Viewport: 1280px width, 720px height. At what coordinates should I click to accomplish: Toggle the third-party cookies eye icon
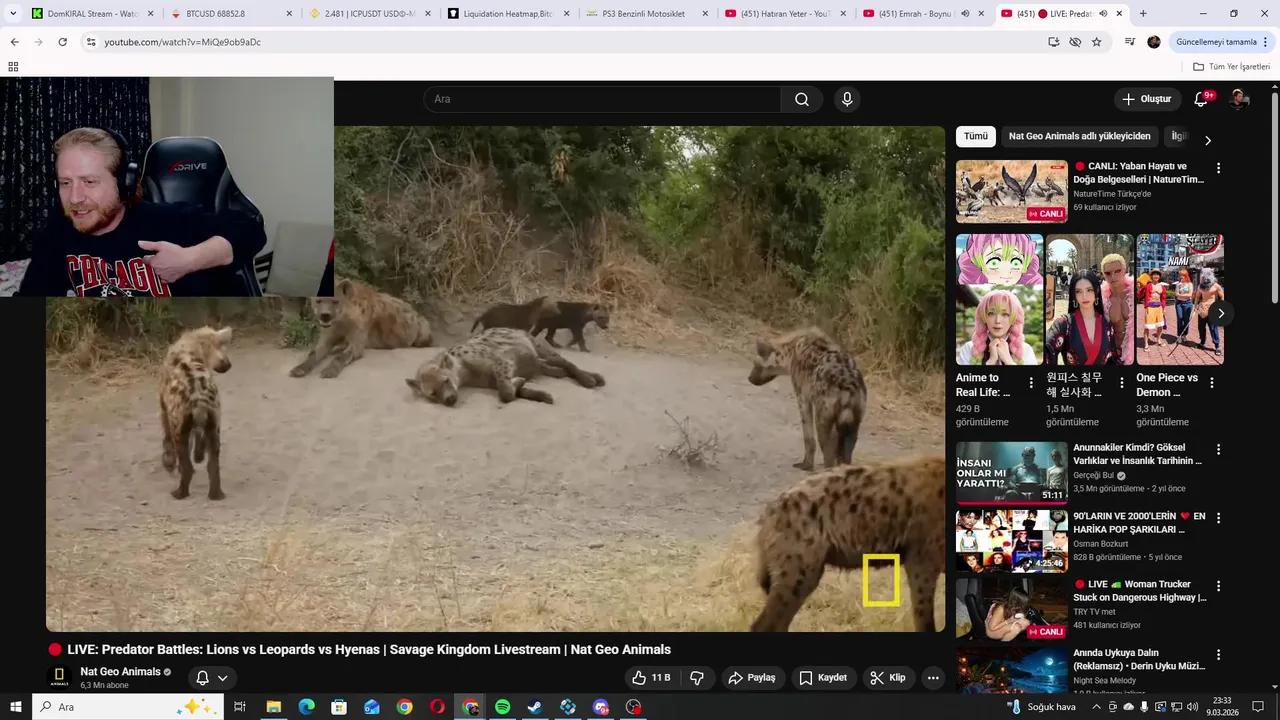tap(1075, 42)
